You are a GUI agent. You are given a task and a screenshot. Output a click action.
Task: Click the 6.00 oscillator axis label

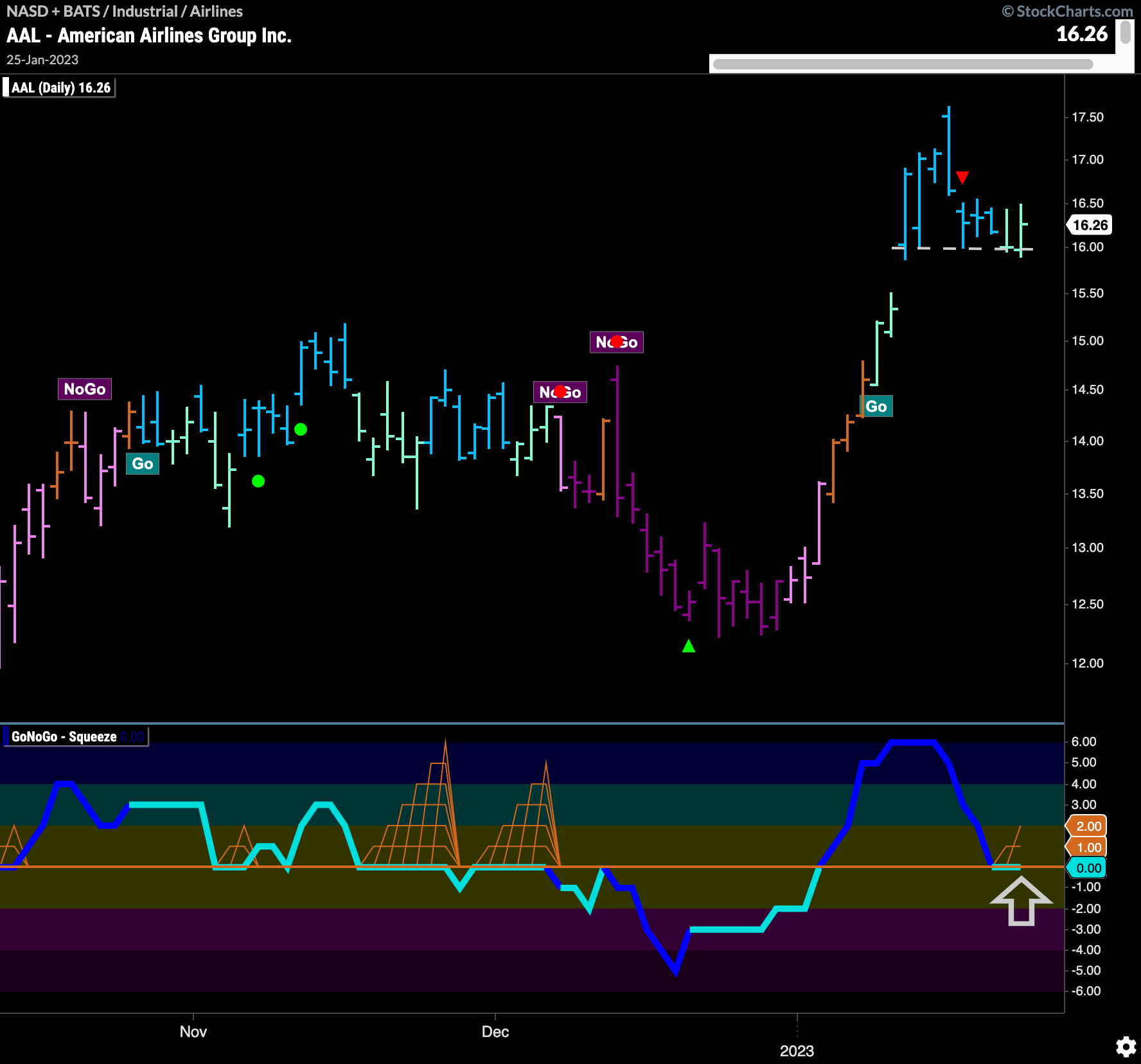coord(1084,741)
